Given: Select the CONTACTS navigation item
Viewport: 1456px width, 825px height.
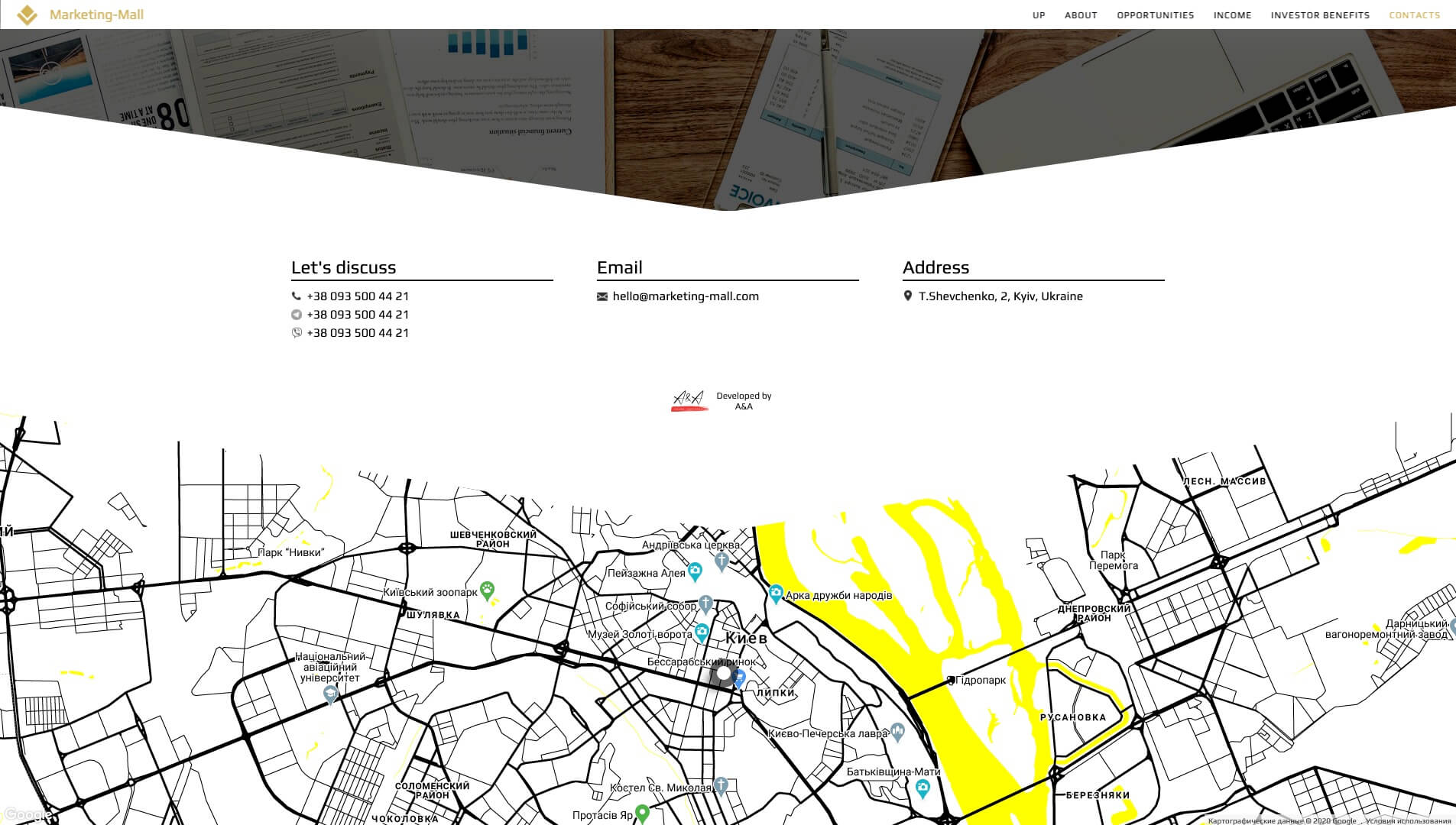Looking at the screenshot, I should pyautogui.click(x=1414, y=15).
